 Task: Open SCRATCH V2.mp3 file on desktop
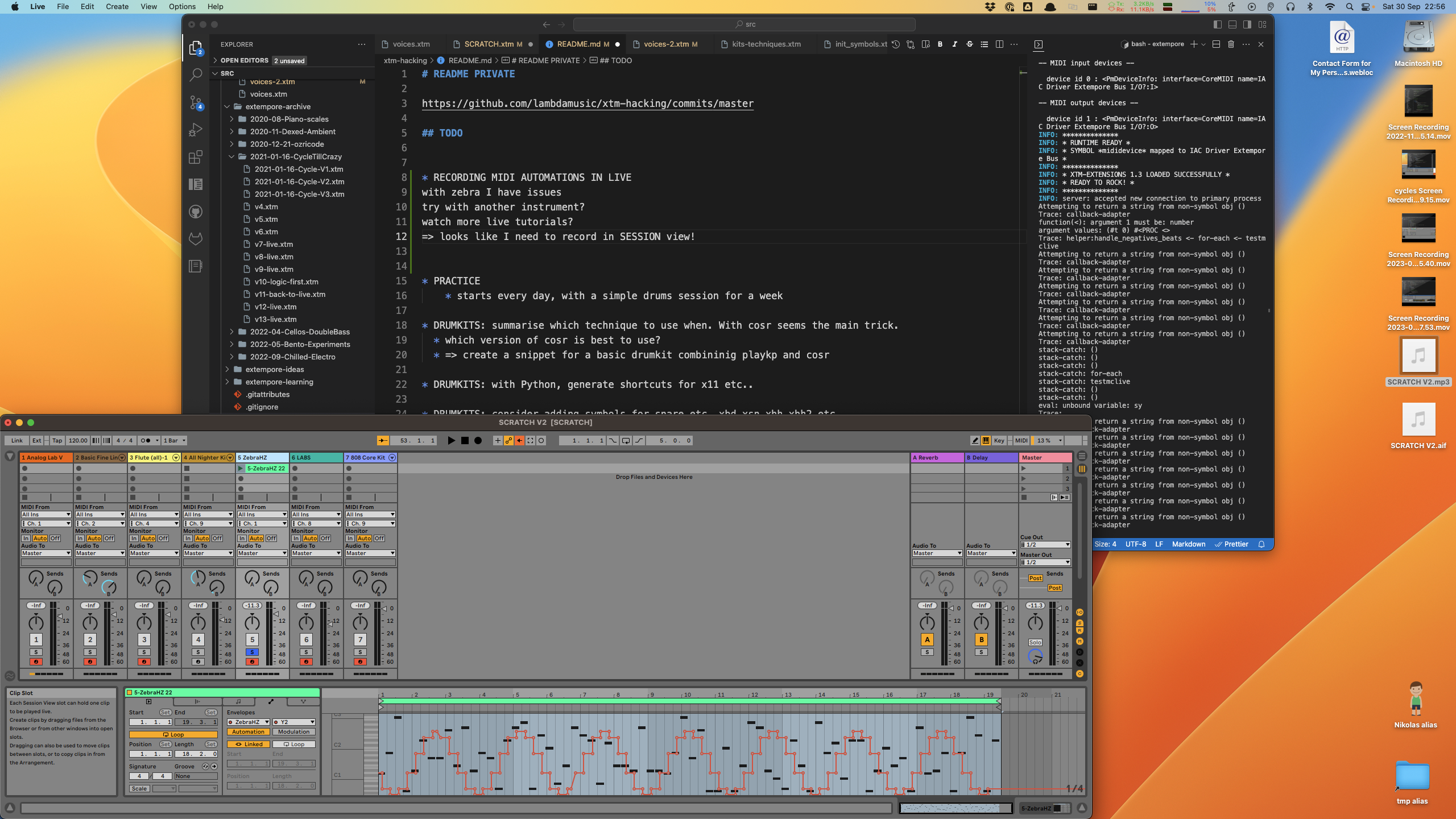pos(1418,362)
